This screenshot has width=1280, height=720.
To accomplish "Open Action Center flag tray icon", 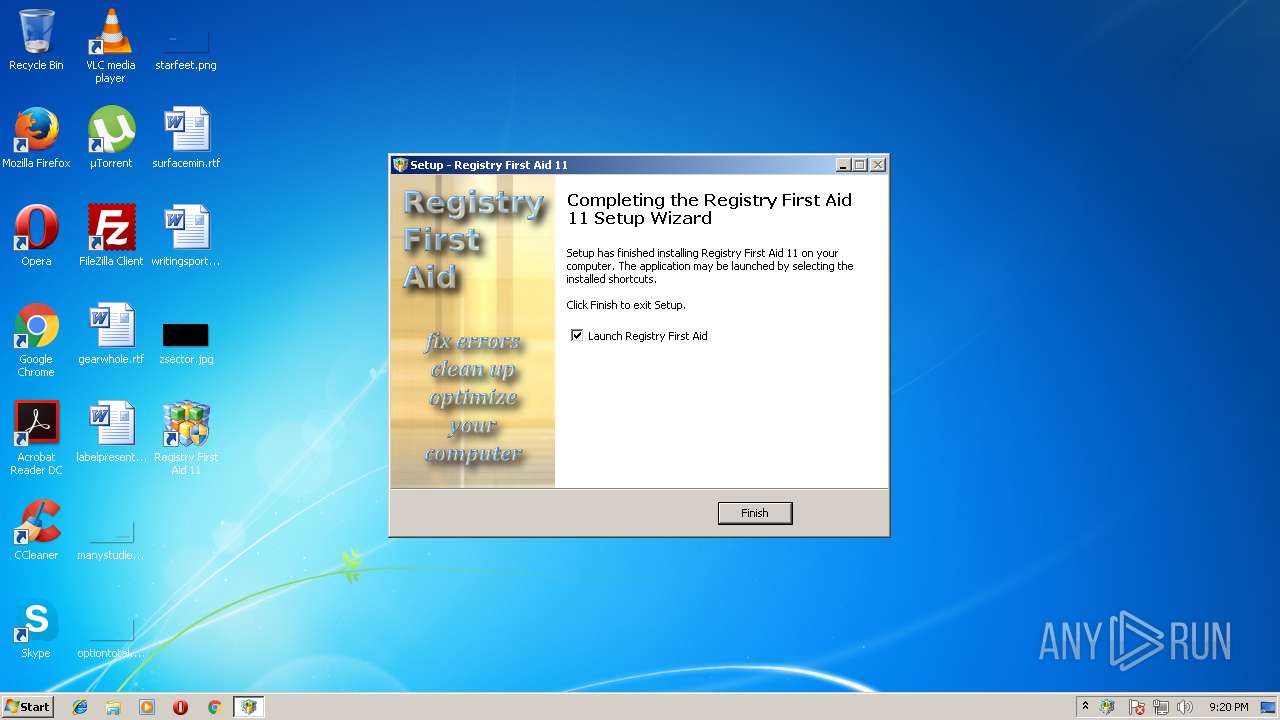I will pos(1137,707).
